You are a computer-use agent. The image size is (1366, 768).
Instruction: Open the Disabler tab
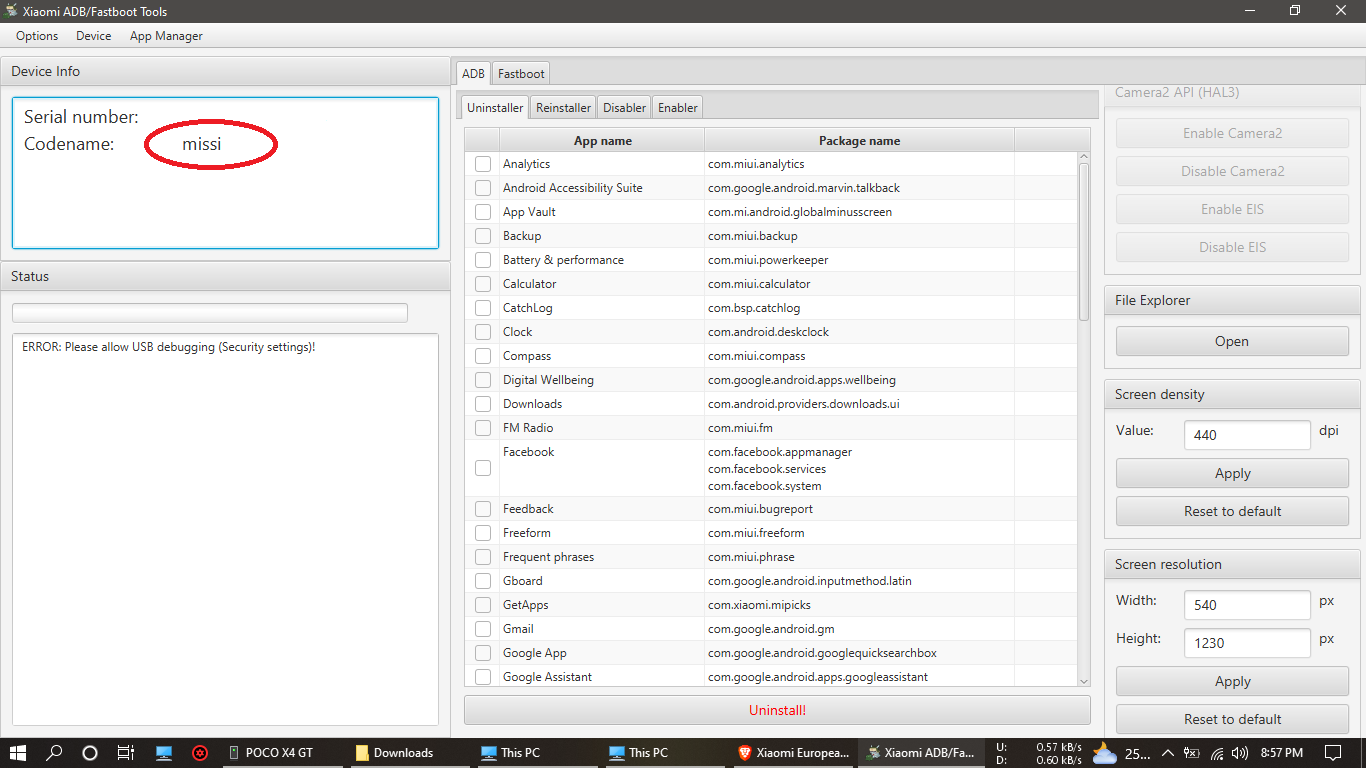(624, 108)
